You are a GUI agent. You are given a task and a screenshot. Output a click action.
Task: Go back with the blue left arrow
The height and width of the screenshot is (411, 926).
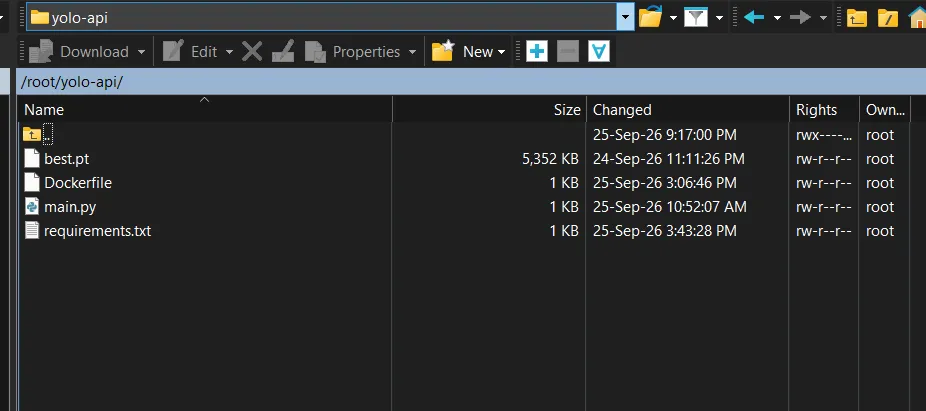[754, 18]
